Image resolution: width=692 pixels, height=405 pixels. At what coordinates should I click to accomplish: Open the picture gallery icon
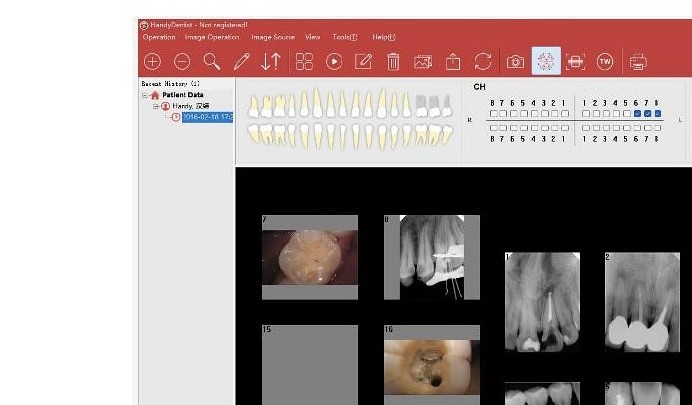coord(423,62)
